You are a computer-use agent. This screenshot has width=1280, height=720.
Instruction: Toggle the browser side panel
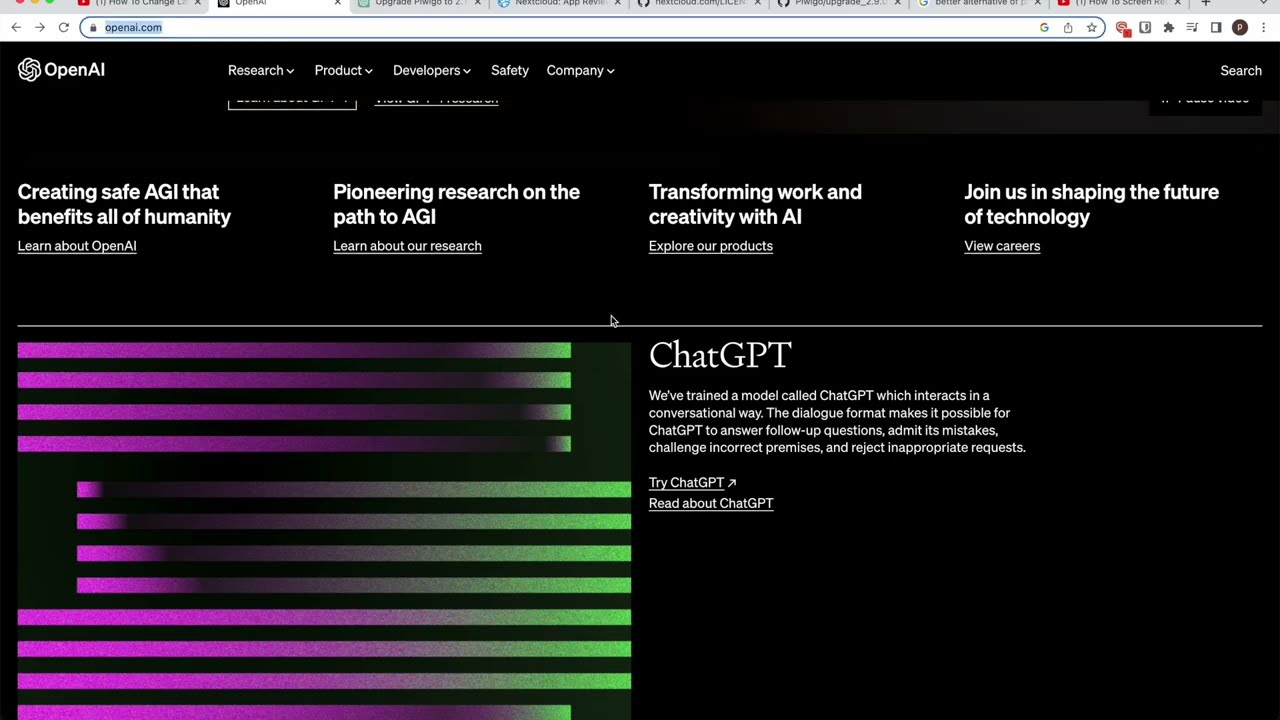pyautogui.click(x=1216, y=27)
